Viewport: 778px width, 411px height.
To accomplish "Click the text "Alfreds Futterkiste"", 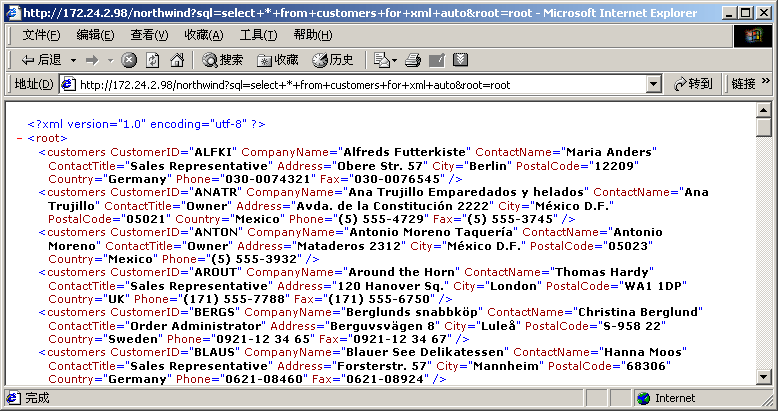I will [x=406, y=152].
